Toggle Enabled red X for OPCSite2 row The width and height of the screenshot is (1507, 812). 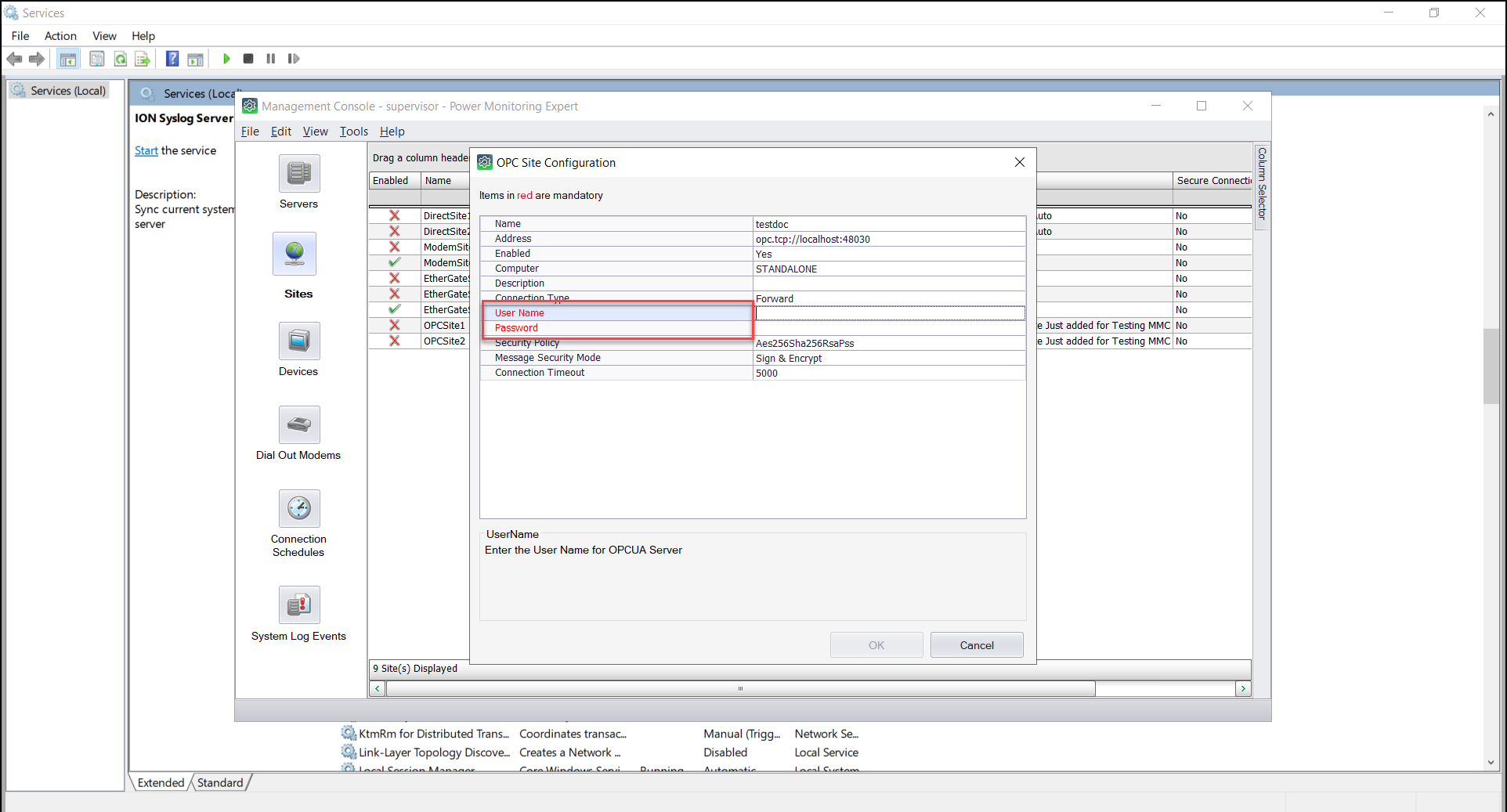coord(395,341)
